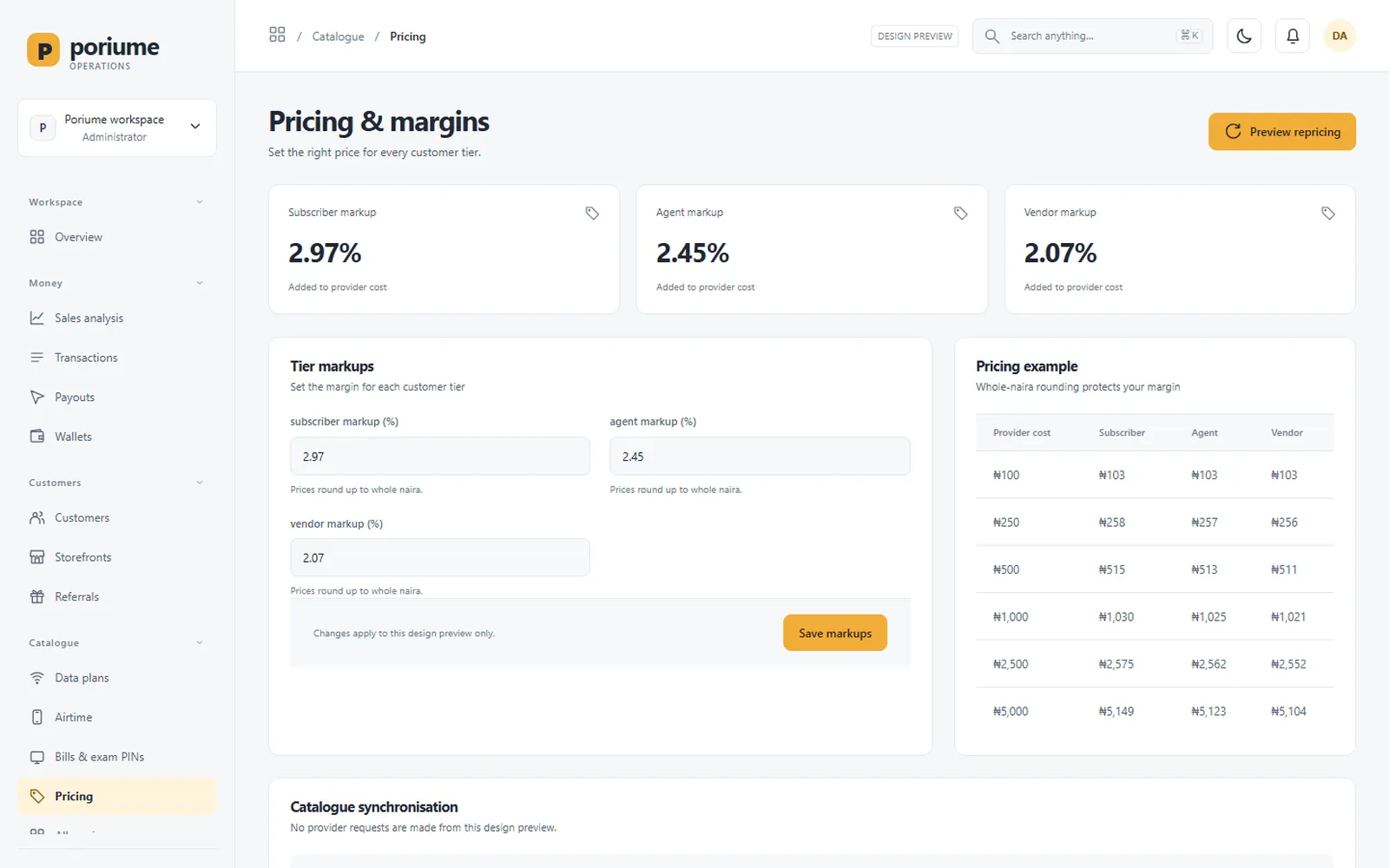Go to Overview page

(117, 237)
